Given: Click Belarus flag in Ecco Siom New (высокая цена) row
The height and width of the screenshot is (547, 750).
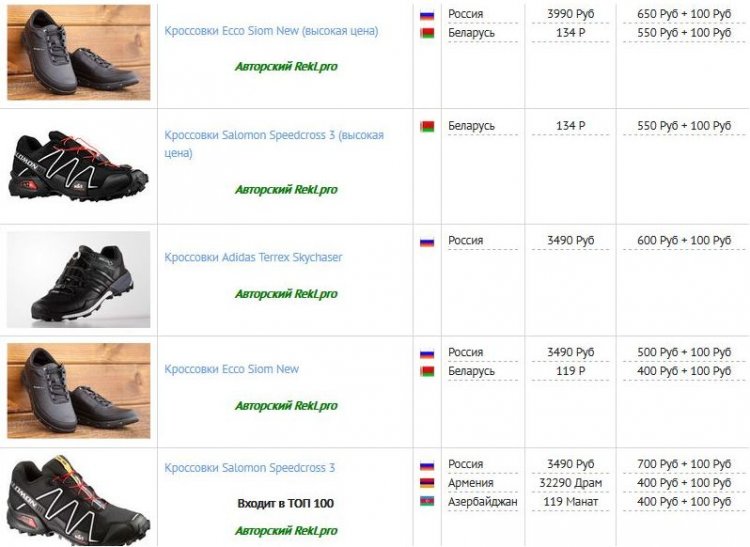Looking at the screenshot, I should click(427, 33).
